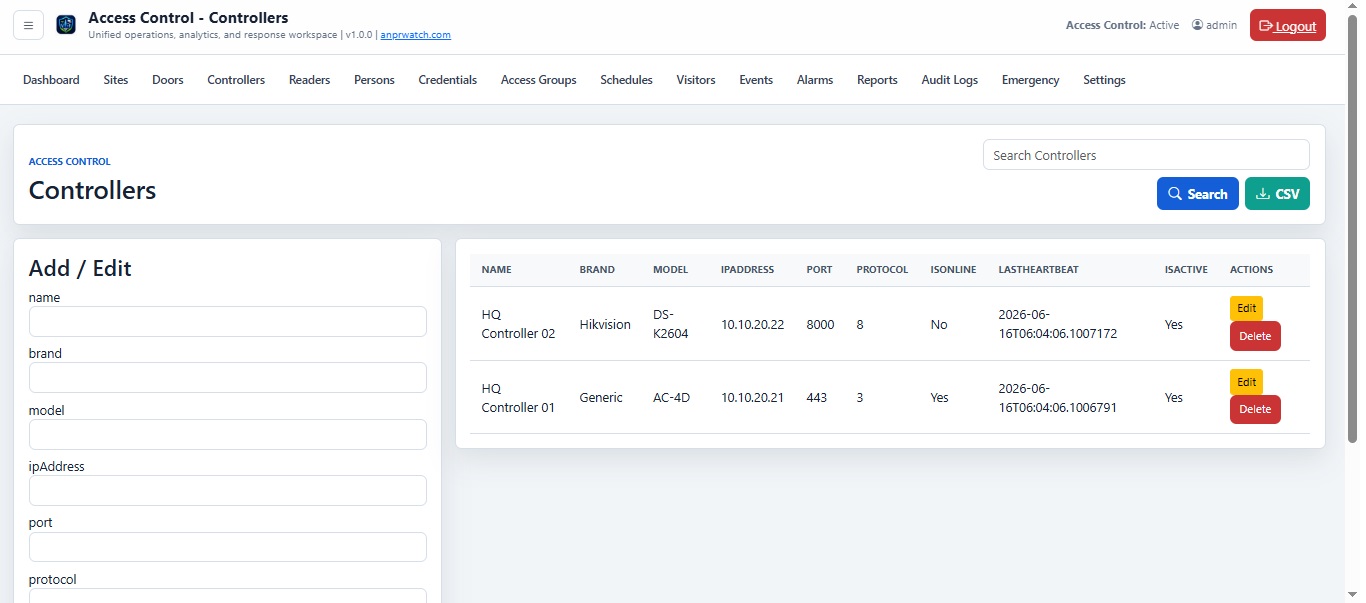Delete HQ Controller 01
The height and width of the screenshot is (603, 1366).
(x=1255, y=409)
